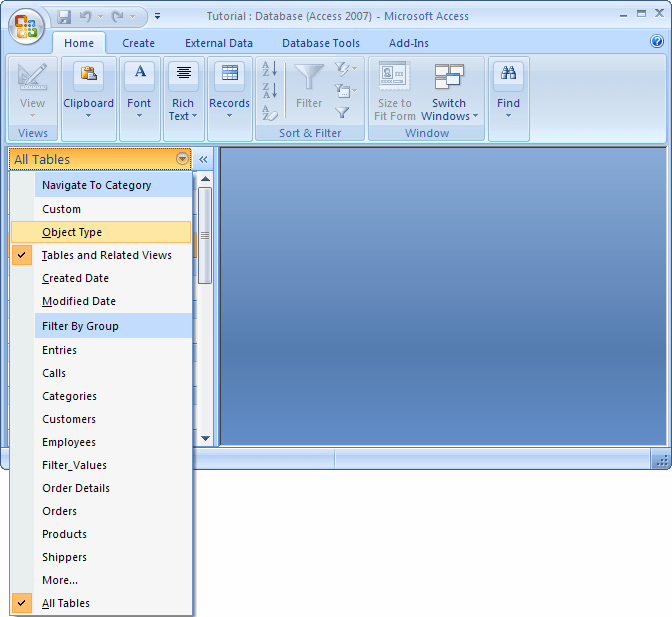Filter by the Calls group
The image size is (672, 617).
click(101, 373)
